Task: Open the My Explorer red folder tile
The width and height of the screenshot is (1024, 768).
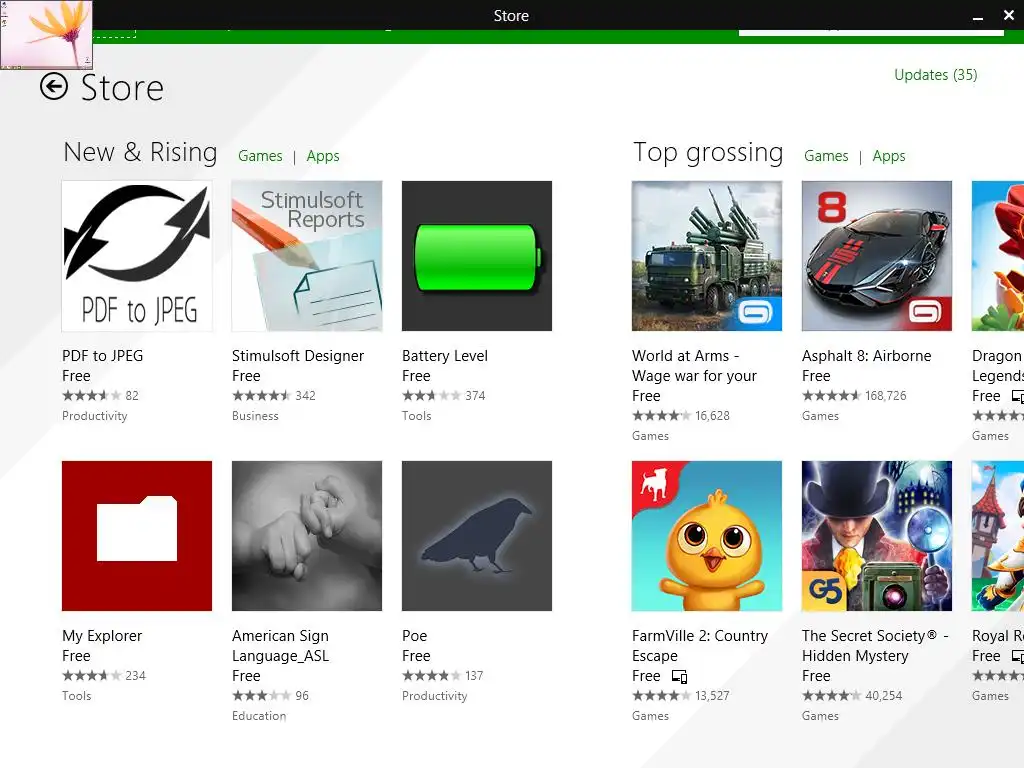Action: point(137,536)
